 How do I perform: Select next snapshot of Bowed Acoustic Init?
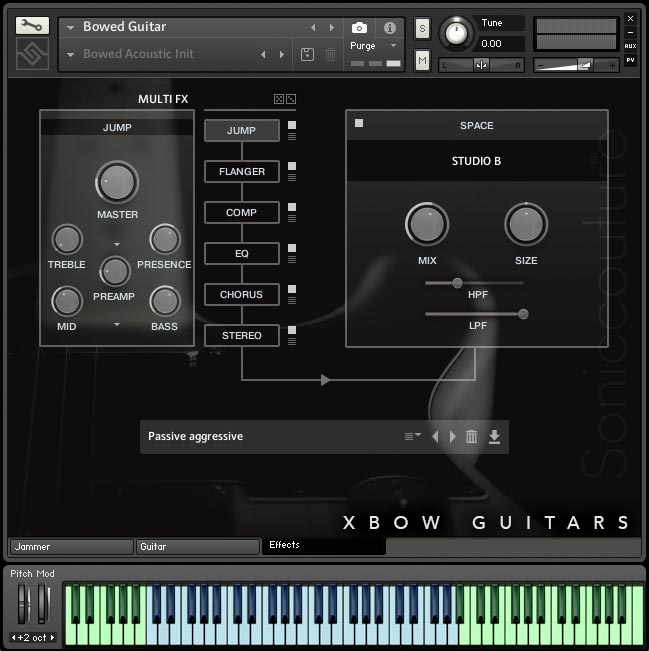click(282, 54)
